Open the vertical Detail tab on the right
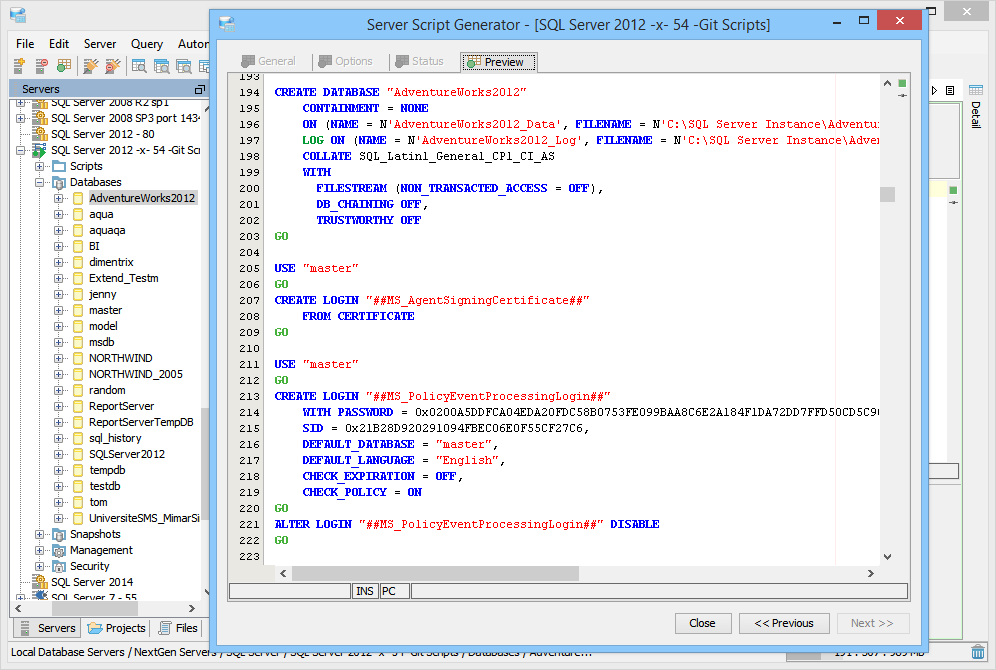 coord(976,114)
